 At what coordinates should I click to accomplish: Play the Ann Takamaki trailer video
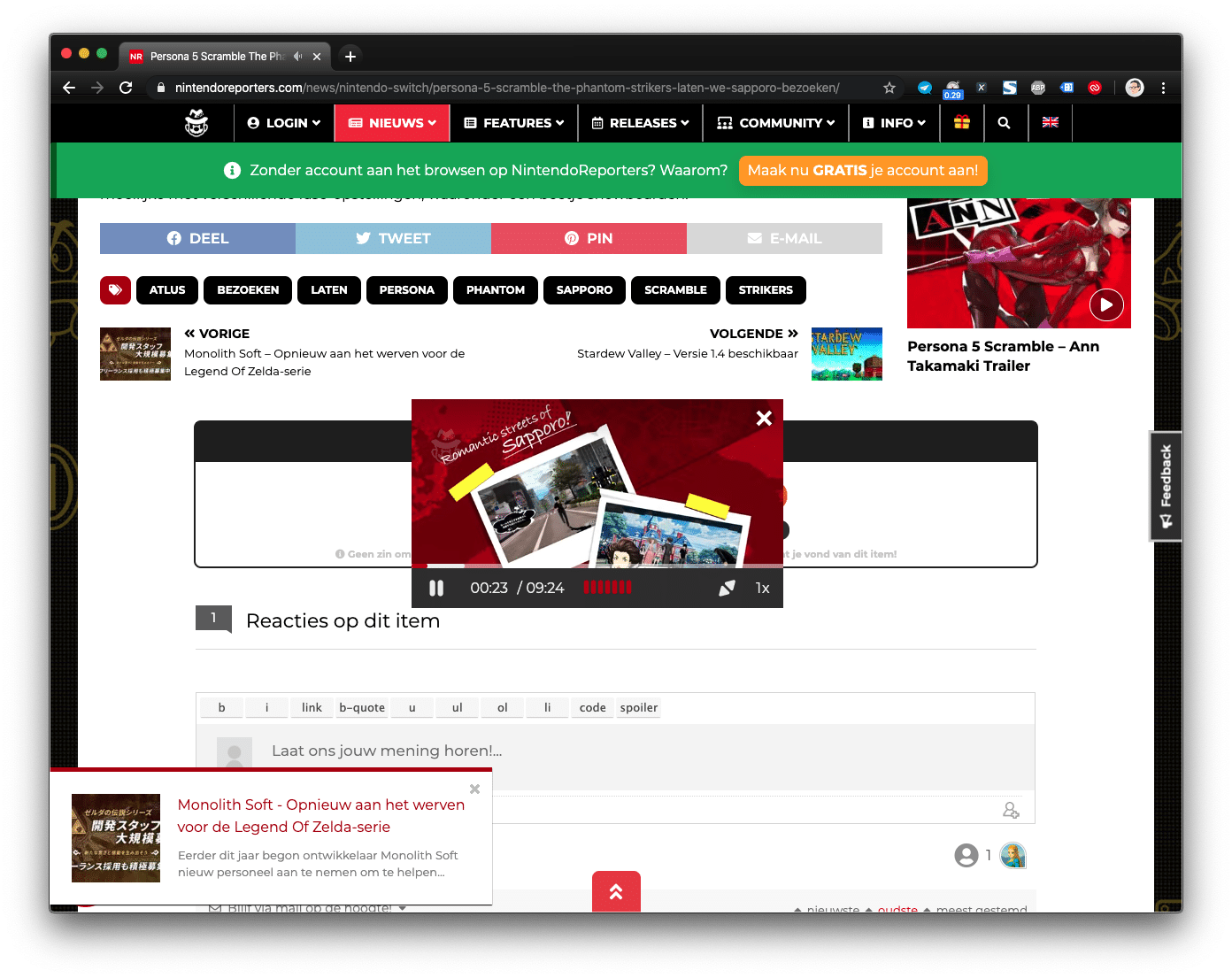point(1106,304)
